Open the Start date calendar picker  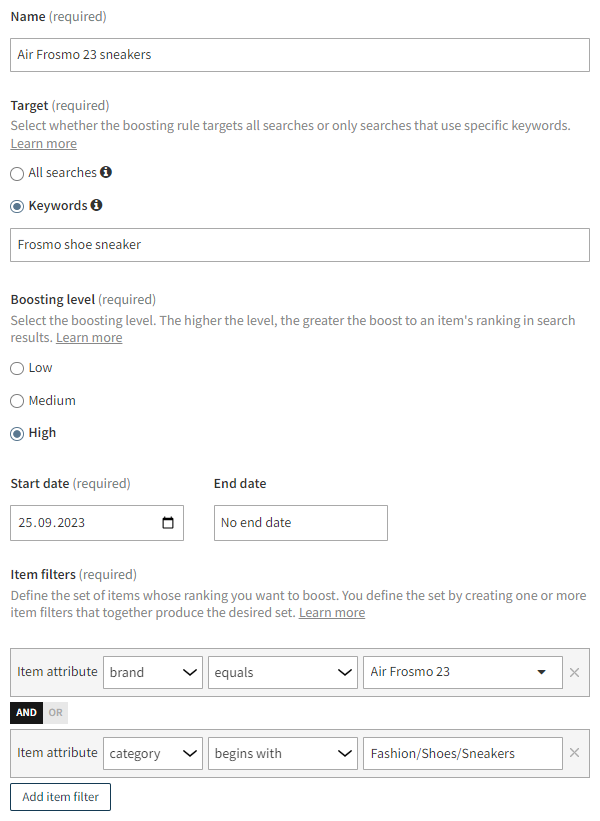[x=169, y=522]
